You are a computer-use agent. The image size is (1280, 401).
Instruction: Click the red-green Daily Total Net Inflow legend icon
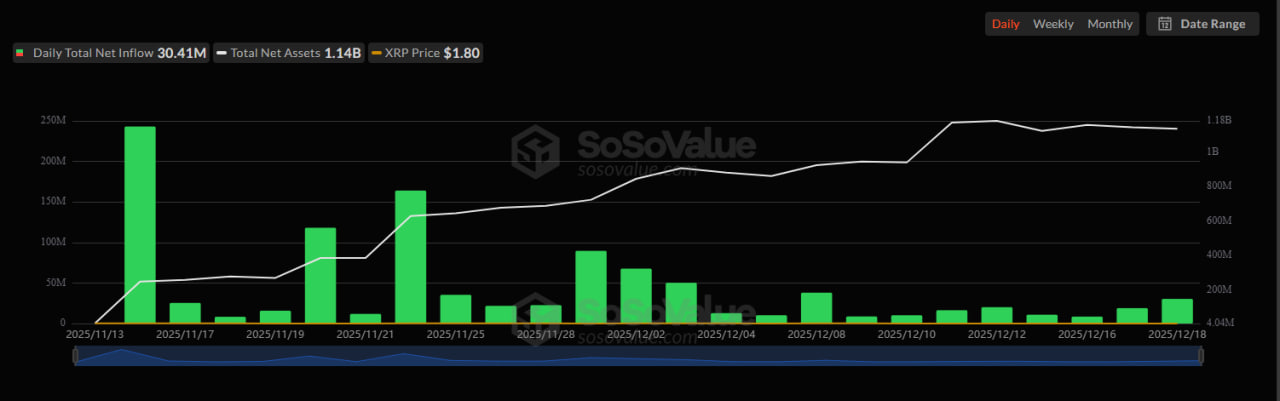(x=20, y=53)
